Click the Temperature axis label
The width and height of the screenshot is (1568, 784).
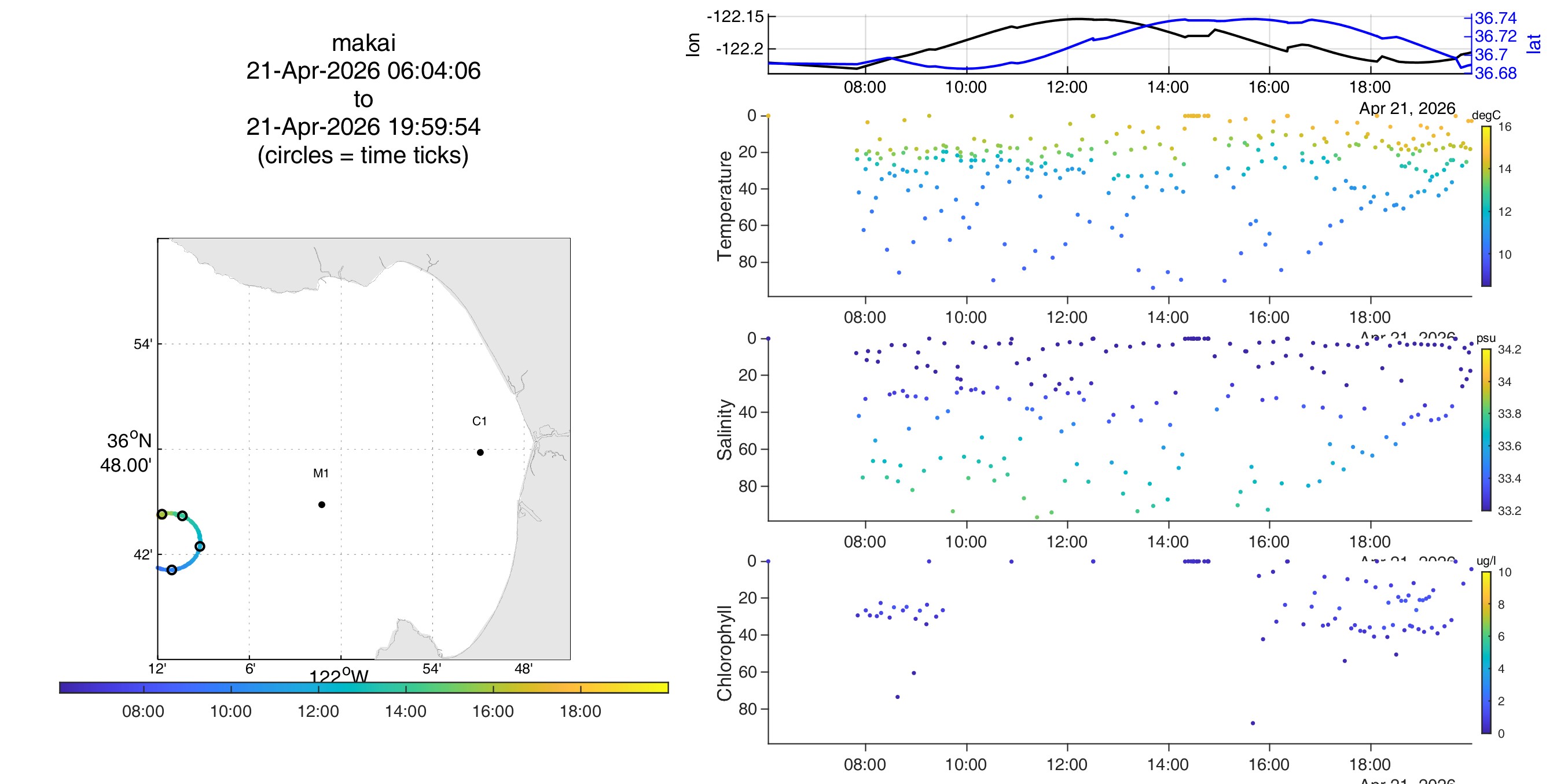[x=724, y=207]
